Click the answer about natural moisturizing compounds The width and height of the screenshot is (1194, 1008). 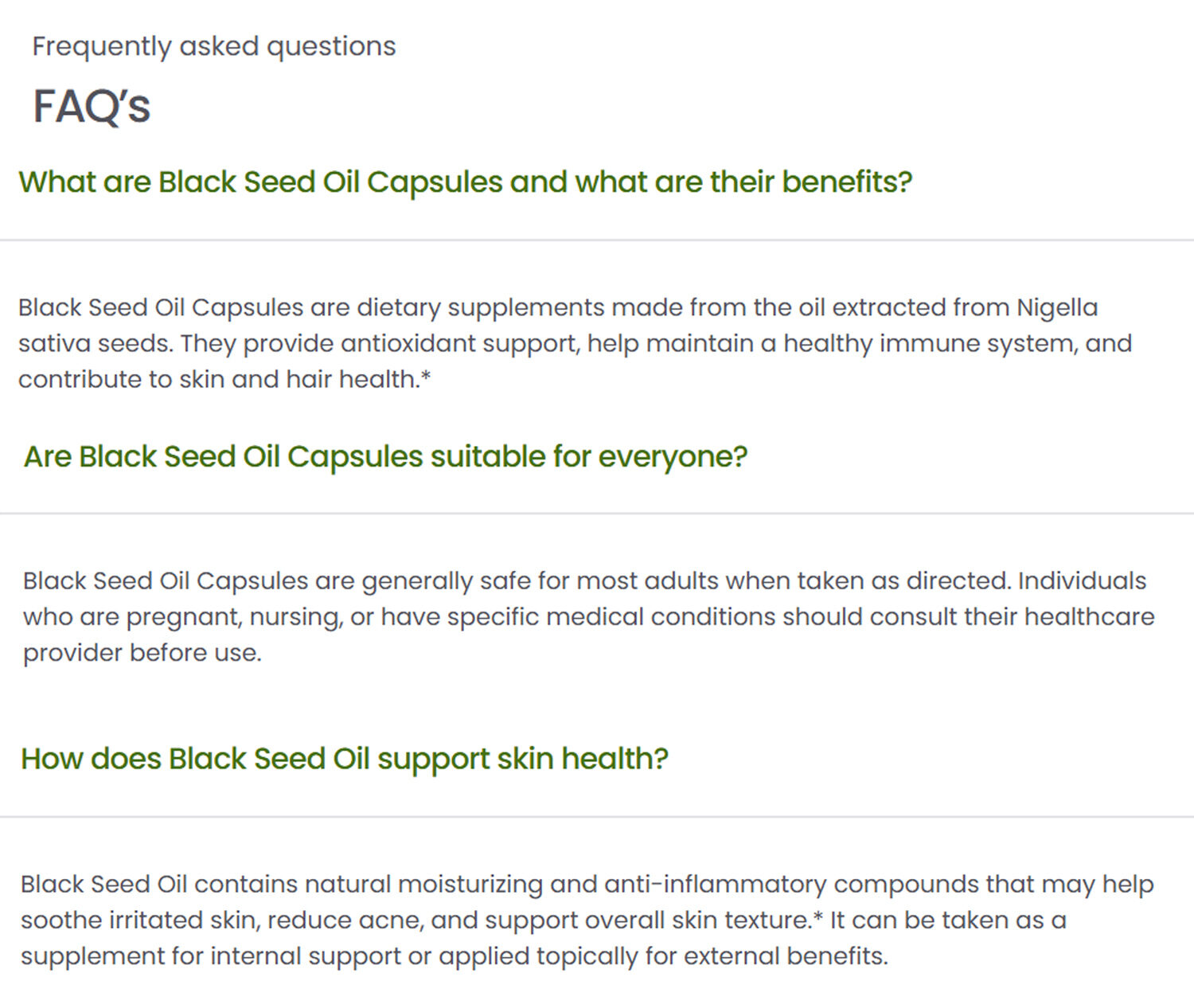coord(586,920)
